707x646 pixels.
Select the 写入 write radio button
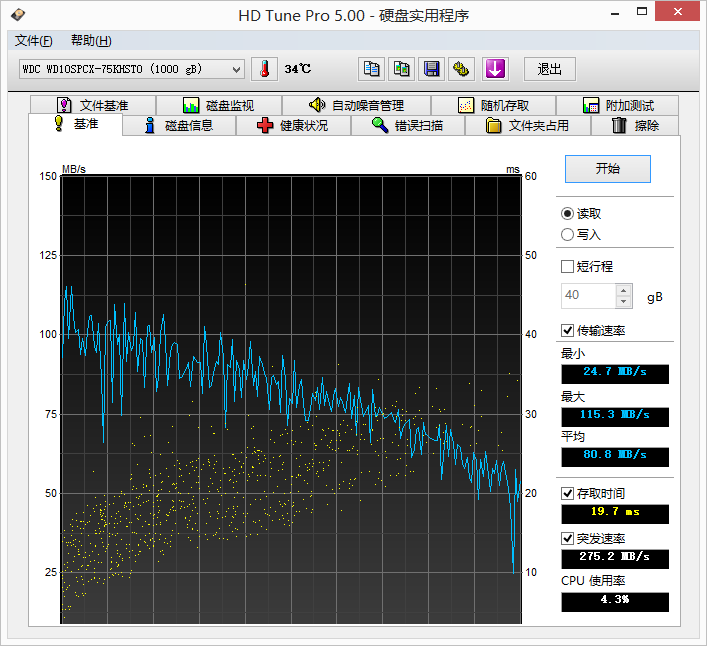(x=568, y=234)
